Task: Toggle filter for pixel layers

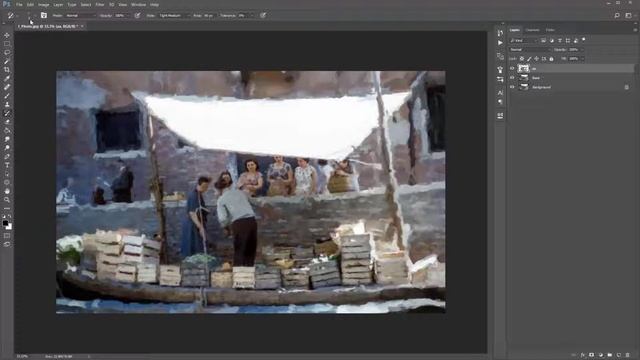Action: [543, 40]
